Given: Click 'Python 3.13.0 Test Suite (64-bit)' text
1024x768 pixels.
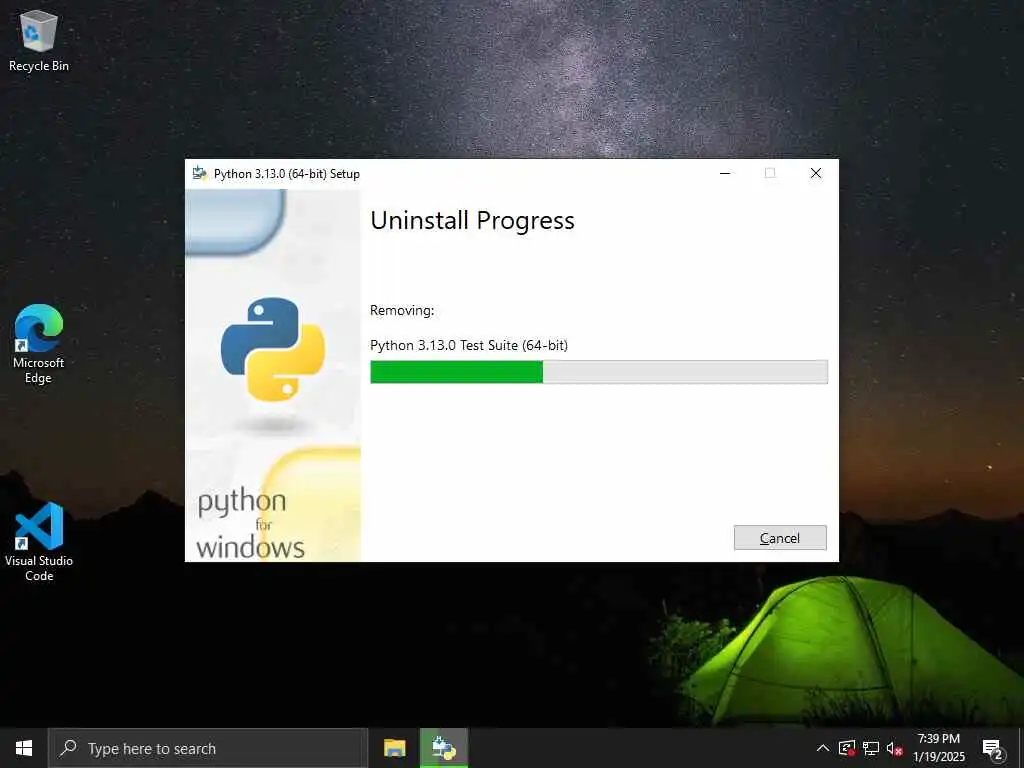Looking at the screenshot, I should tap(469, 345).
